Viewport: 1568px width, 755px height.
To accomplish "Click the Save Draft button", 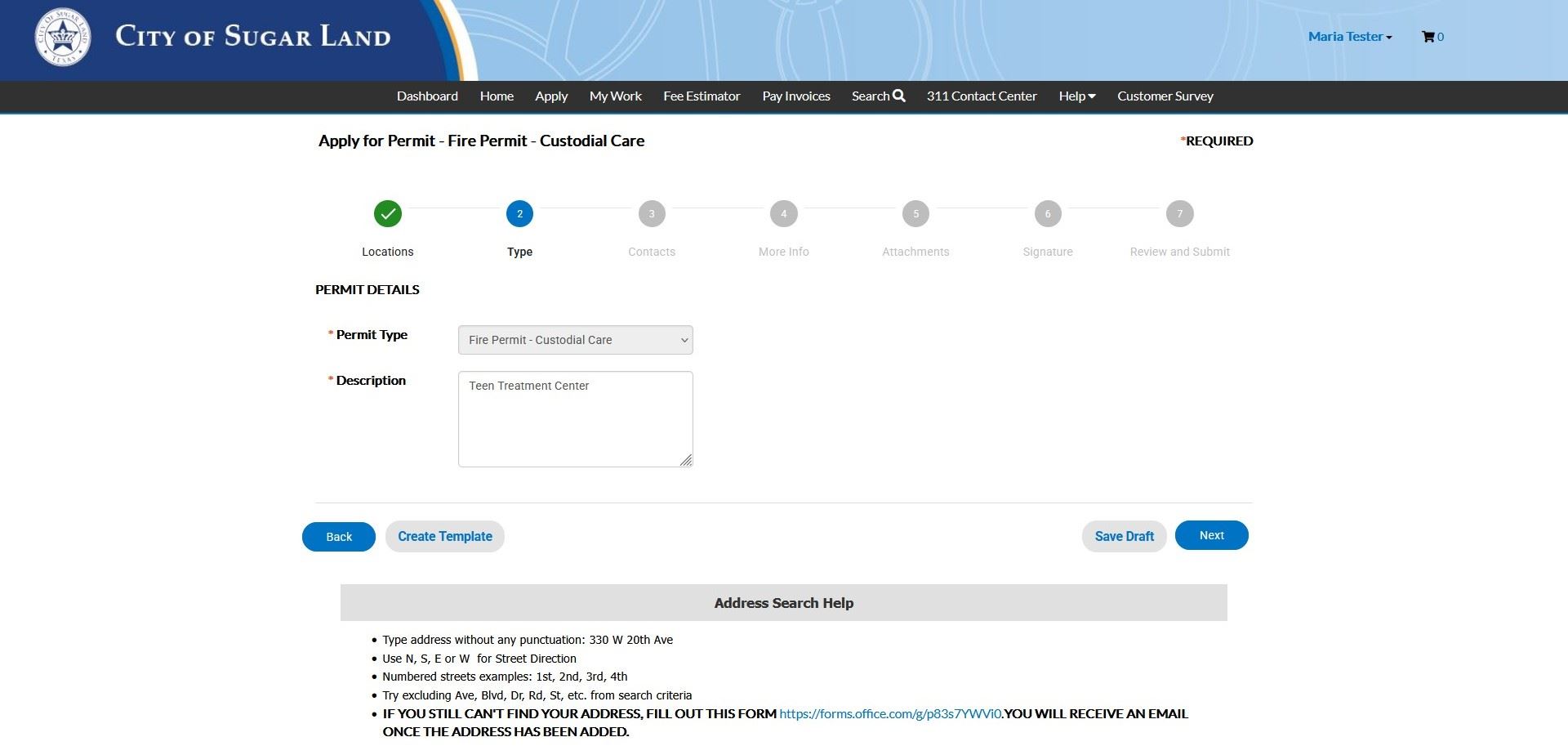I will click(x=1124, y=536).
